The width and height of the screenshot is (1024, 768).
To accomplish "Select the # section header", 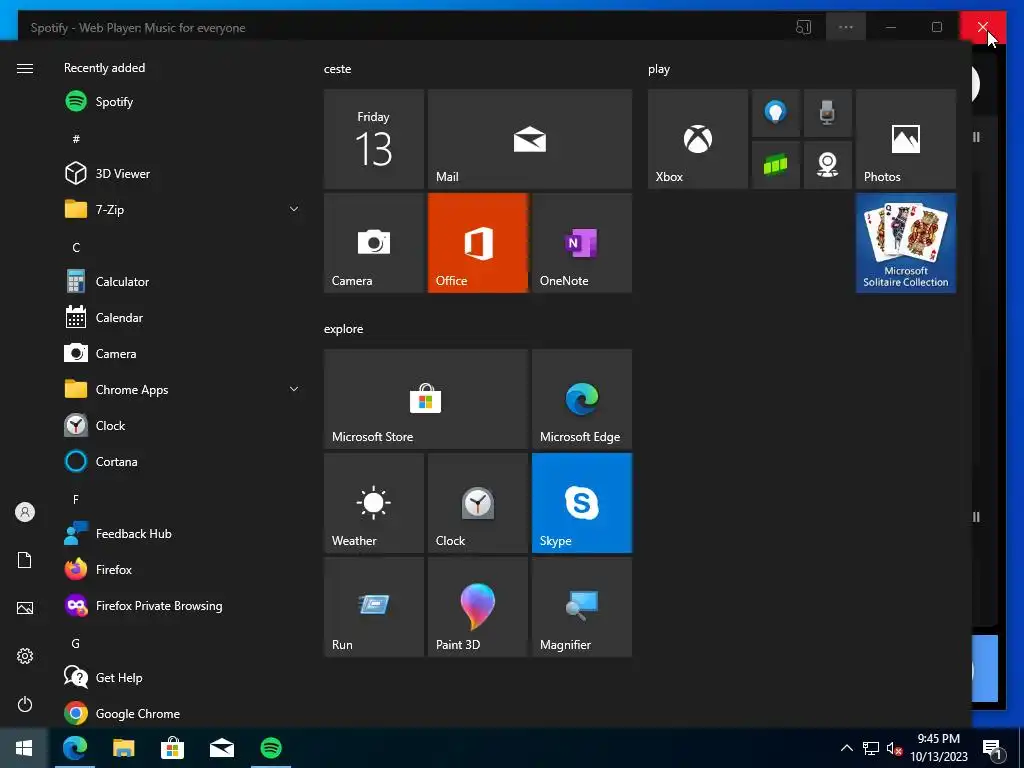I will [x=76, y=139].
